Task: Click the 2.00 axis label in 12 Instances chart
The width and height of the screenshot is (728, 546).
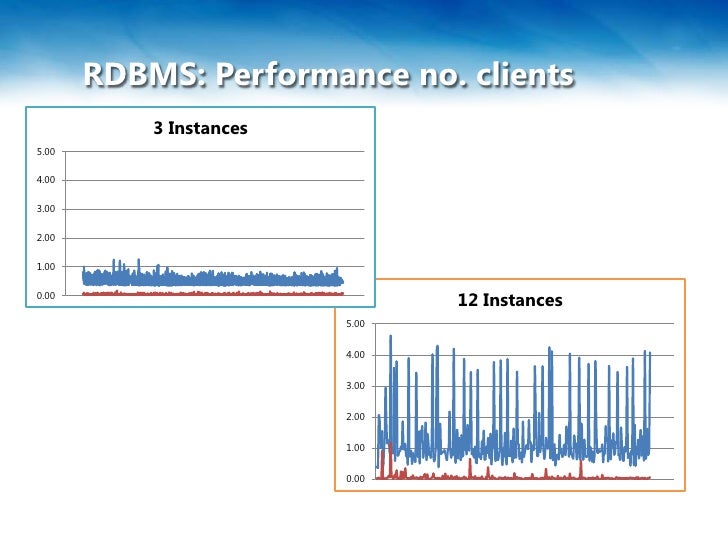Action: click(x=355, y=417)
